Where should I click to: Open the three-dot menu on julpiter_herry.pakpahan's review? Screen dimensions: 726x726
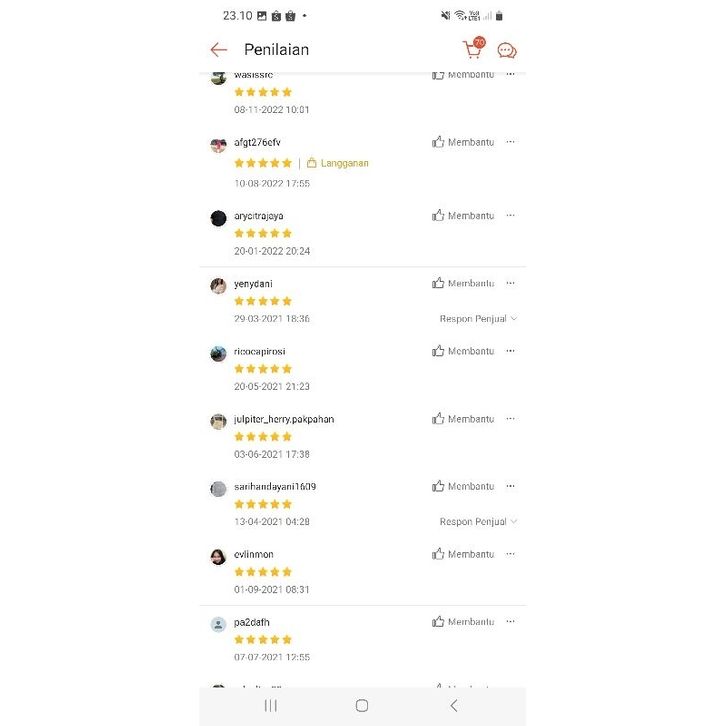pyautogui.click(x=510, y=419)
